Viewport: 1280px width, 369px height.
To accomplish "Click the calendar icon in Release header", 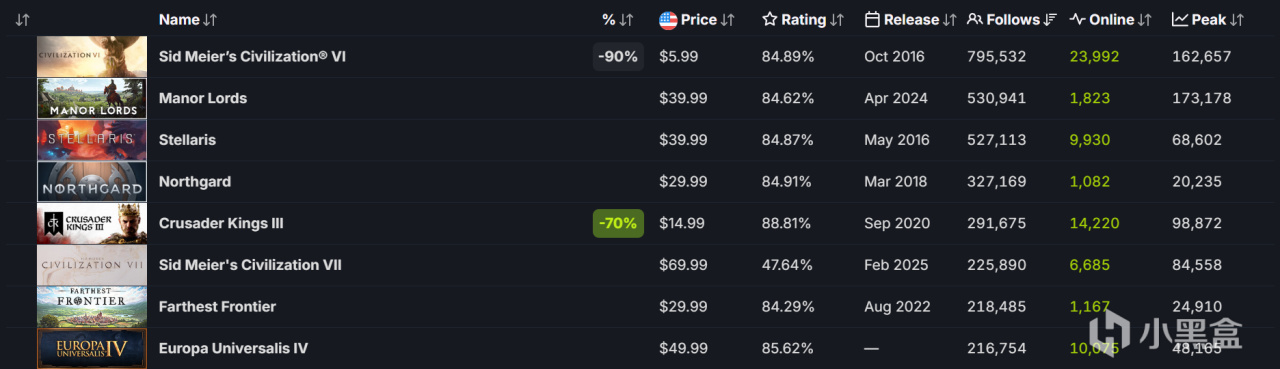I will (x=872, y=20).
